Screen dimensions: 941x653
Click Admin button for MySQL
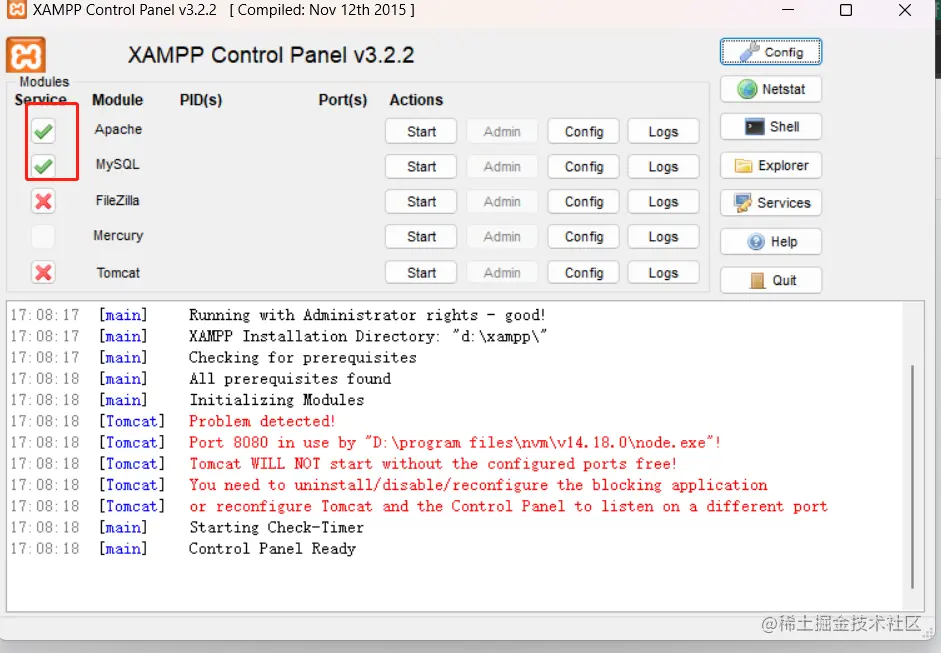502,166
